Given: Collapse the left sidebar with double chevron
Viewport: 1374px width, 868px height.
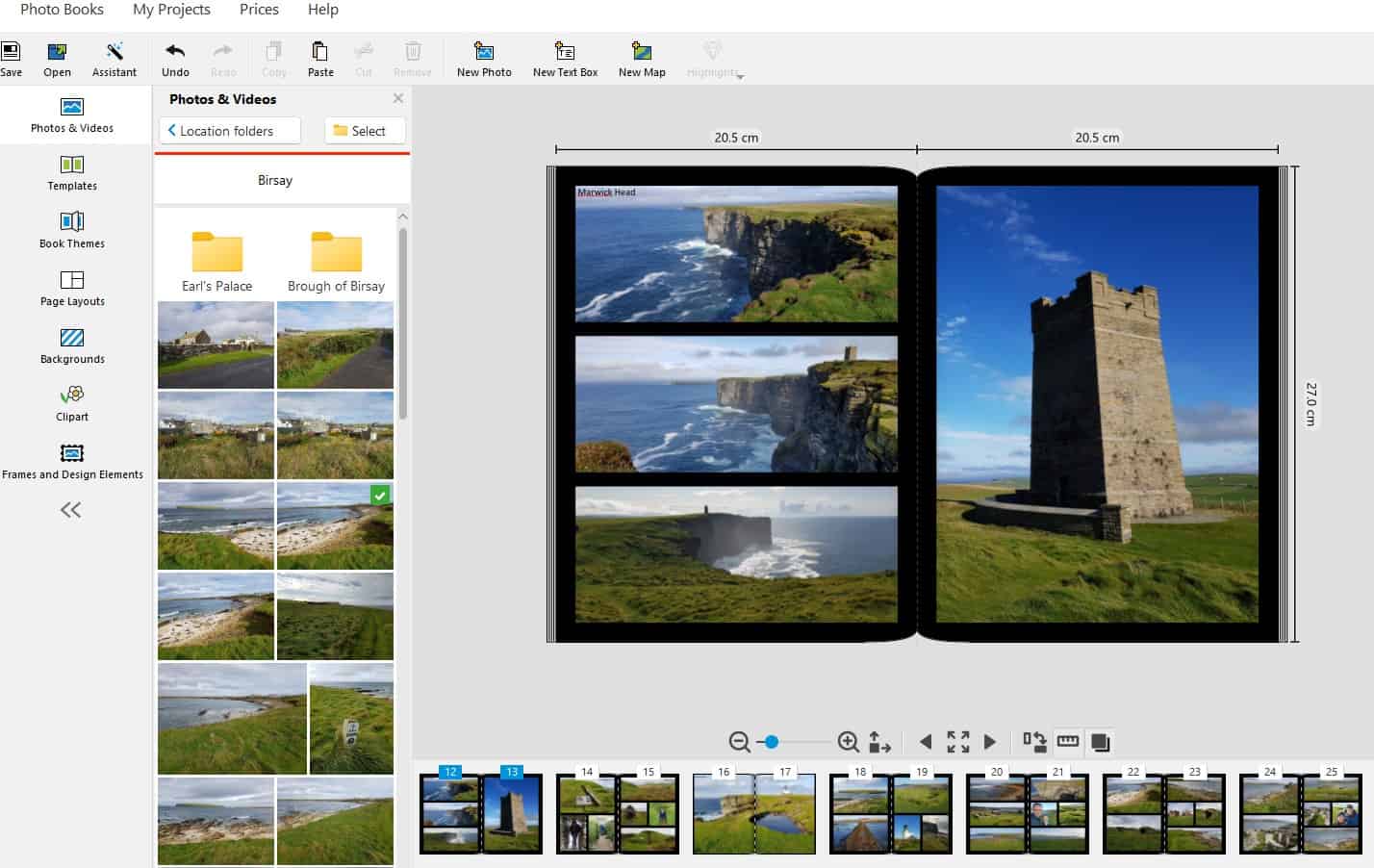Looking at the screenshot, I should (71, 510).
